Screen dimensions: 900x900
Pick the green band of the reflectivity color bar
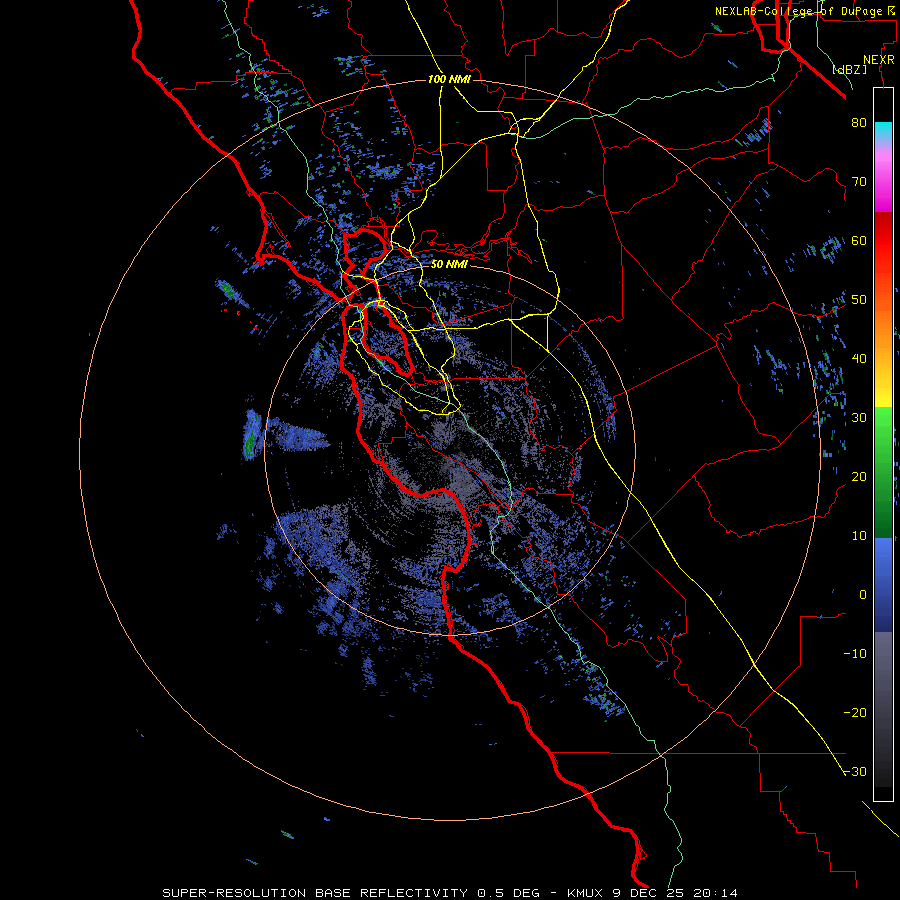tap(883, 472)
